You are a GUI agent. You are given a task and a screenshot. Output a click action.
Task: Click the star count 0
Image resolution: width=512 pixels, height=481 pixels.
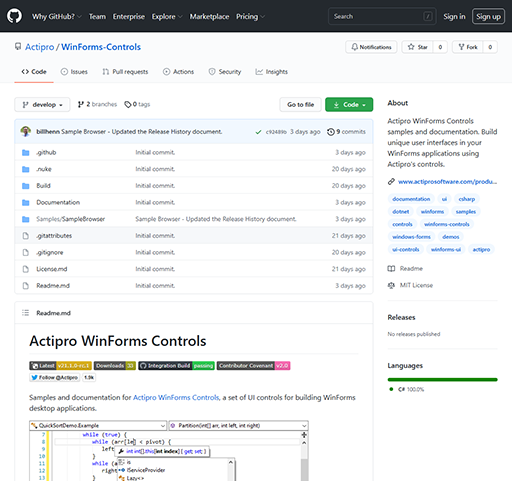[x=440, y=47]
